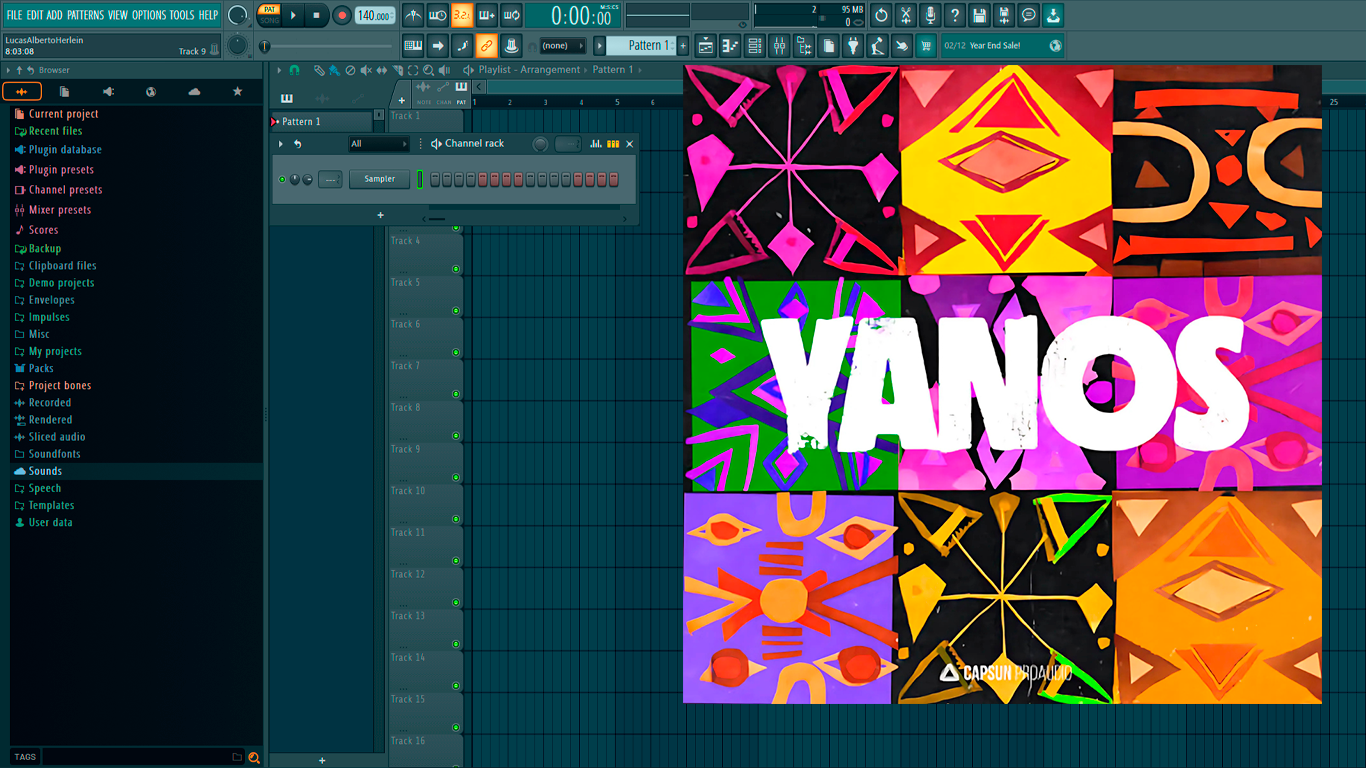Toggle the overdub/blend recording icon
1366x768 pixels.
click(x=487, y=15)
